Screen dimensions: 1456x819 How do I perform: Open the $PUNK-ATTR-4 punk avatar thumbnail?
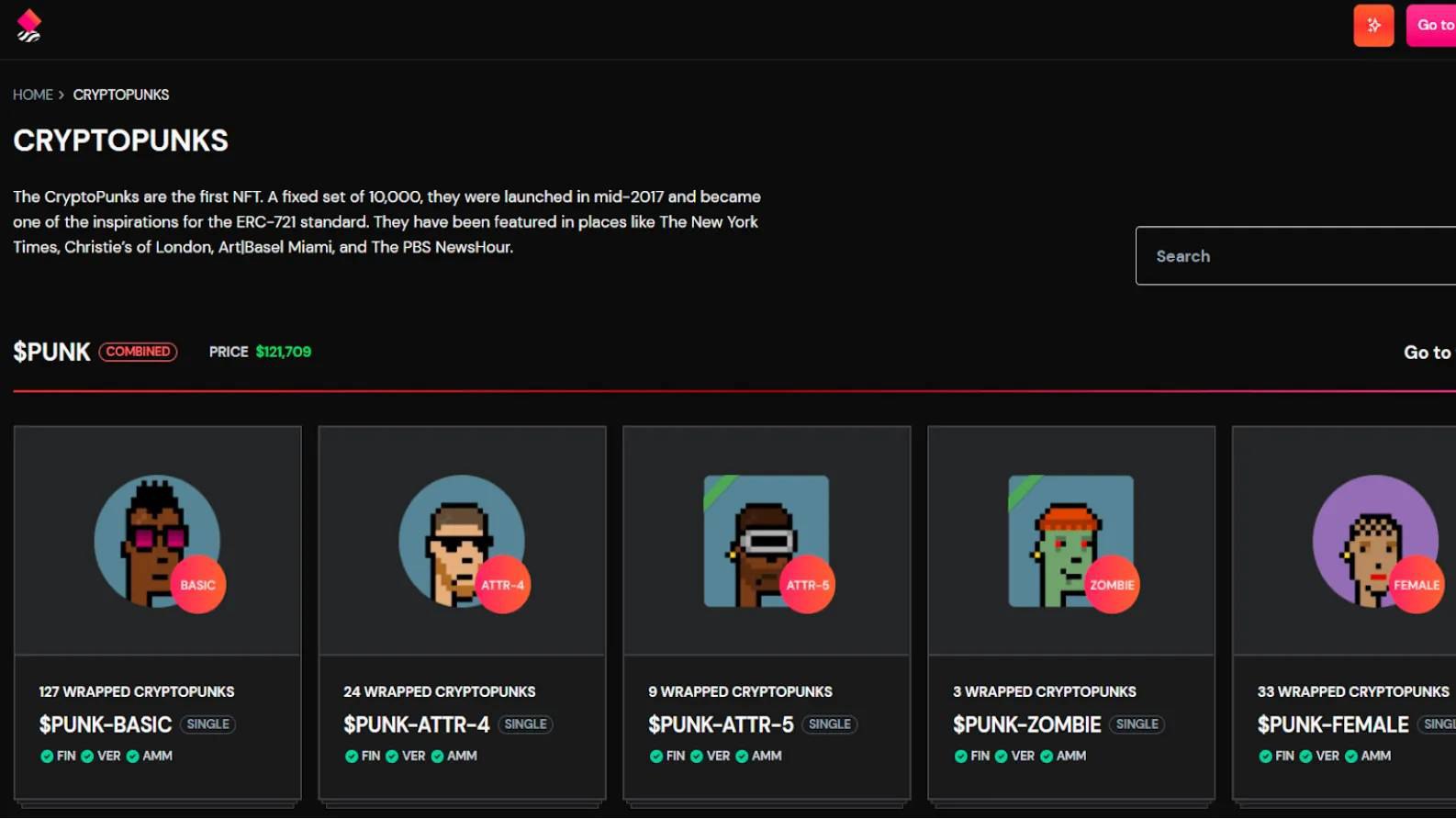[462, 541]
